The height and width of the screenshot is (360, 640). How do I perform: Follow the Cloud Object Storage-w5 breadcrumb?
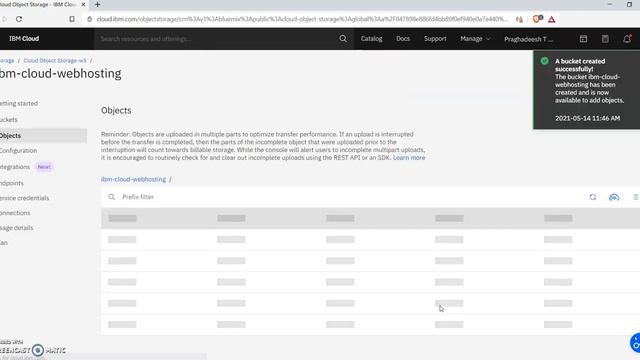pos(55,60)
